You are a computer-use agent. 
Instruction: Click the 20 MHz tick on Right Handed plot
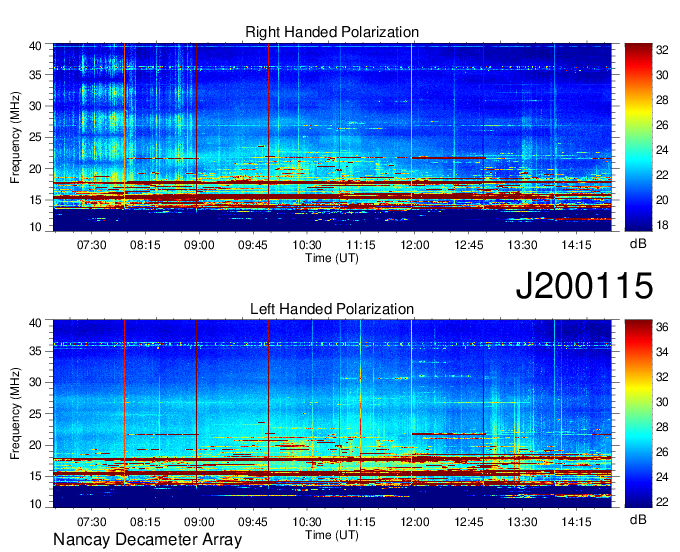pyautogui.click(x=35, y=169)
